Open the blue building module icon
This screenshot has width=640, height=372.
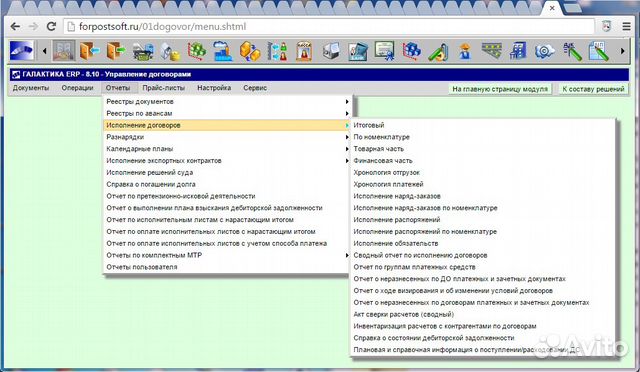(518, 51)
